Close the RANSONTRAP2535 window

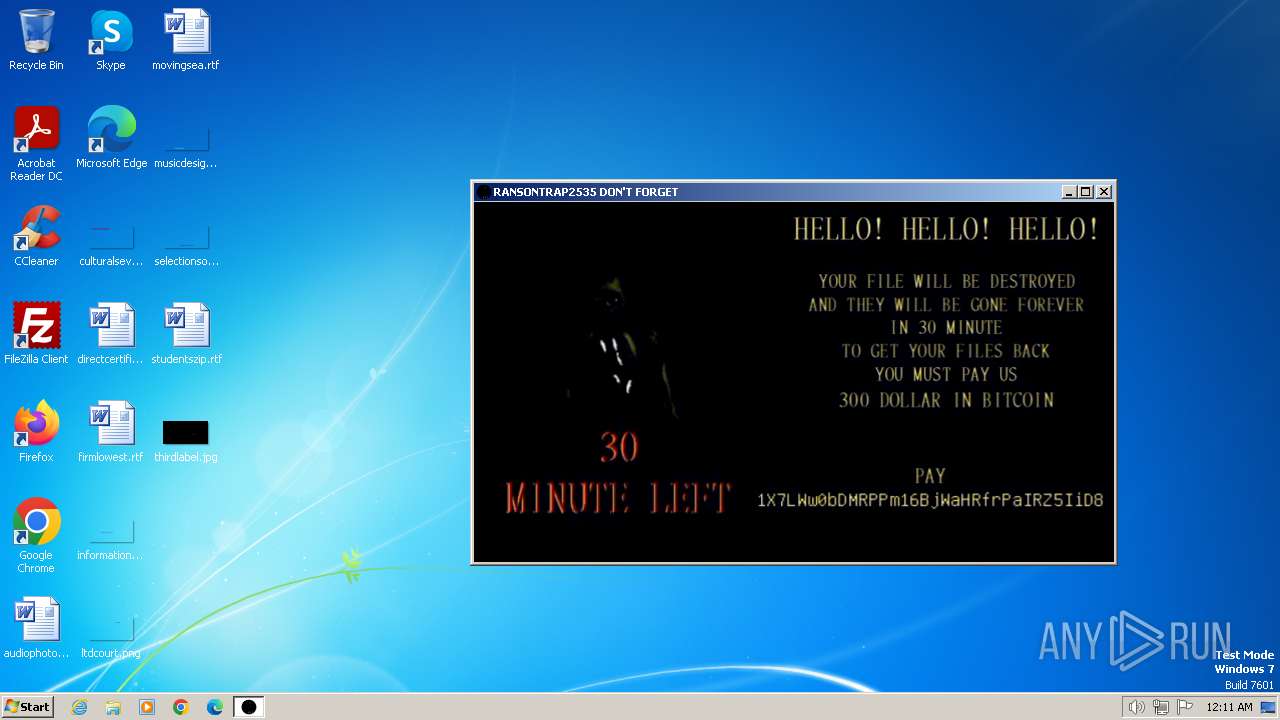click(1104, 192)
